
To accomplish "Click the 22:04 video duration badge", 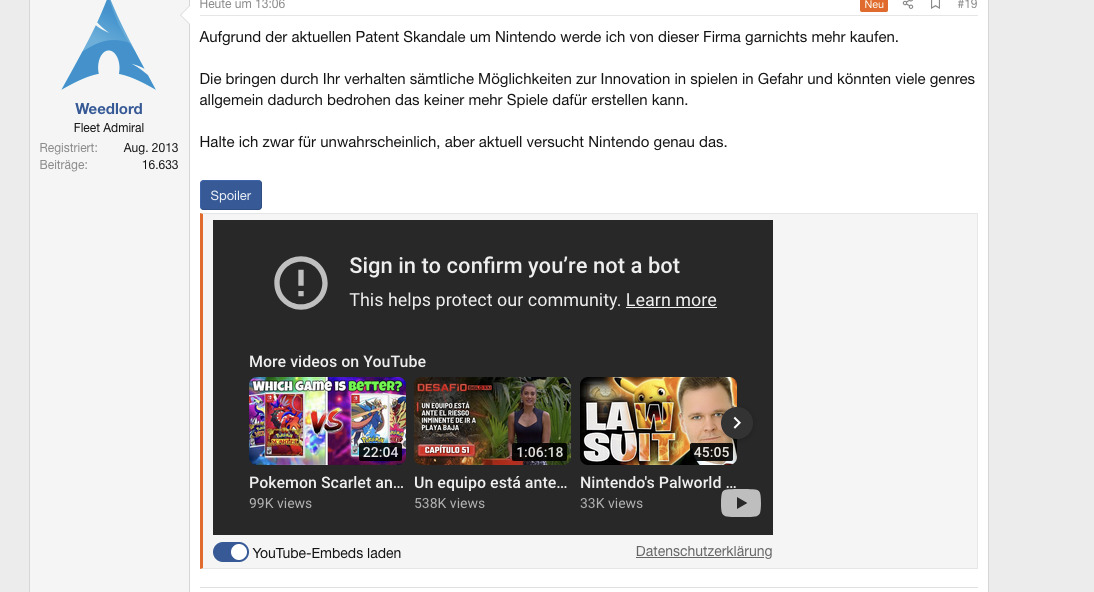I will pyautogui.click(x=380, y=452).
